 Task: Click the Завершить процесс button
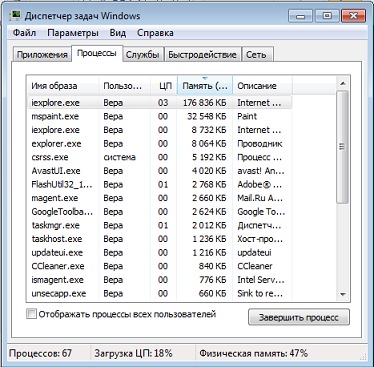pos(299,317)
